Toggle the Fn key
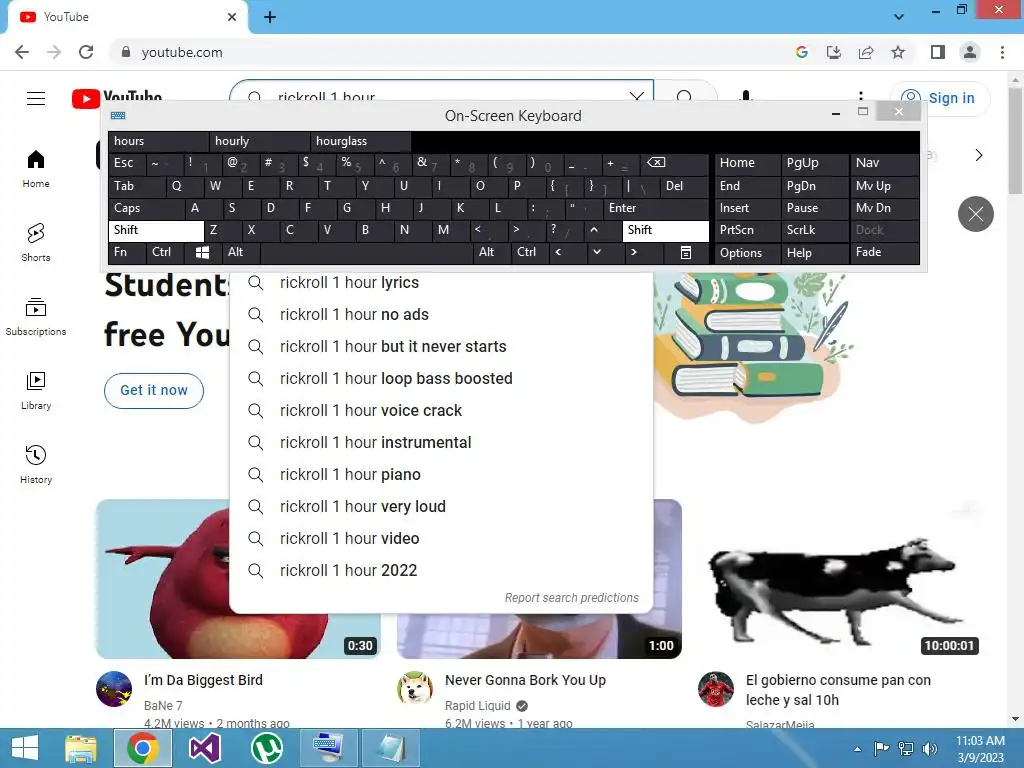 (x=127, y=252)
